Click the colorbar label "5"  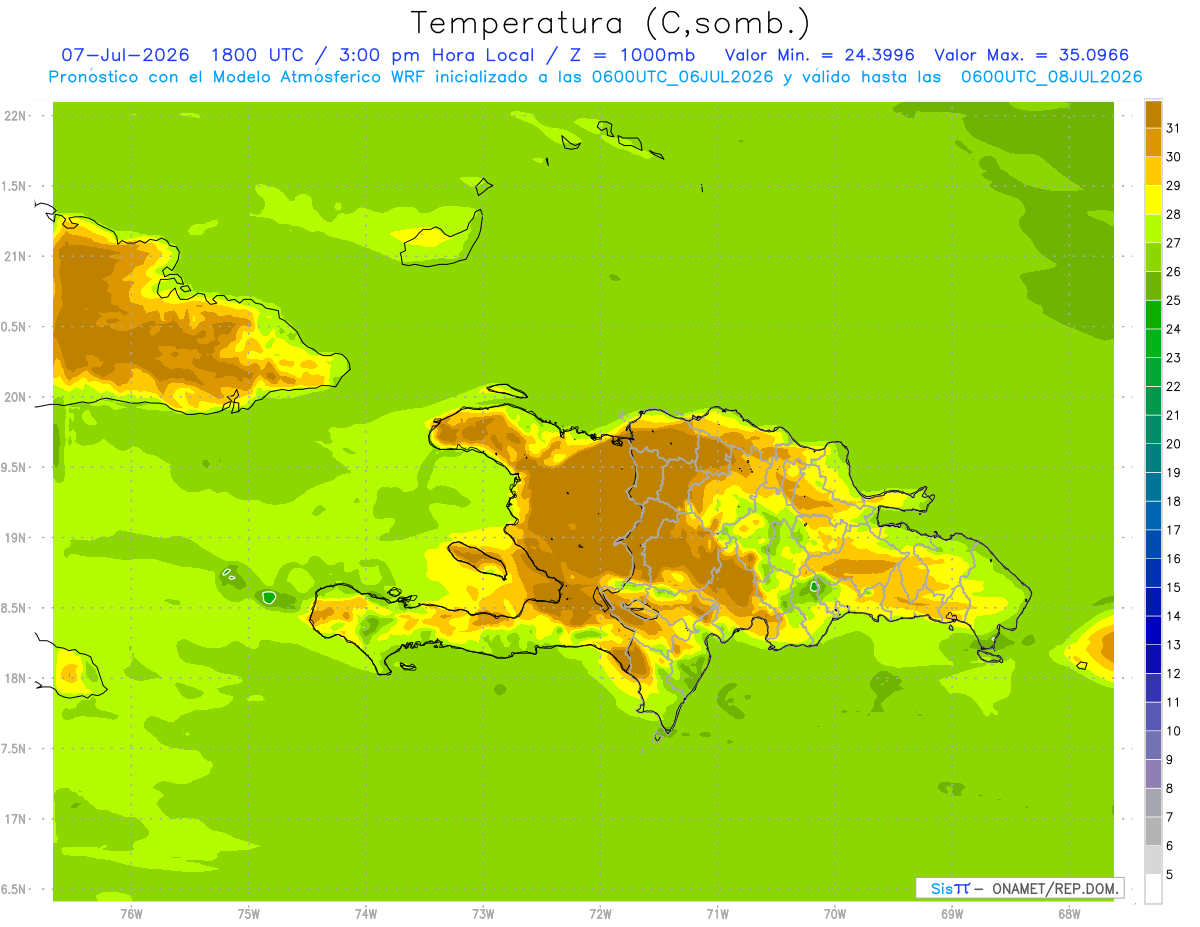(x=1170, y=874)
